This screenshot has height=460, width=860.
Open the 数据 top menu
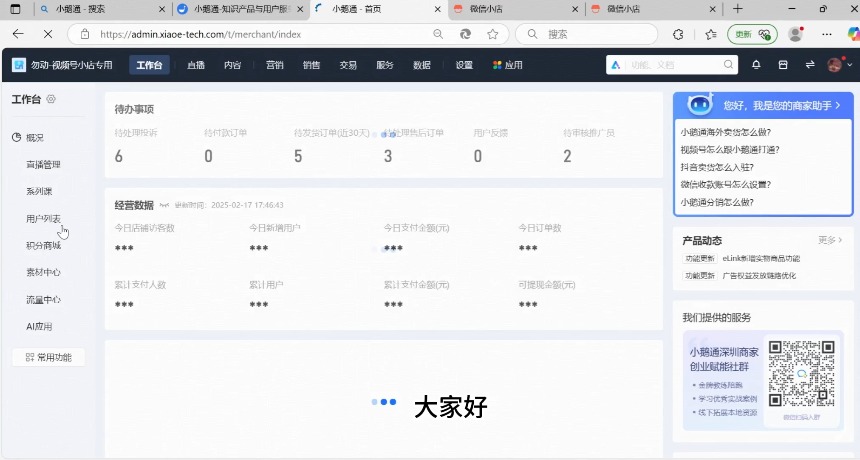point(421,65)
